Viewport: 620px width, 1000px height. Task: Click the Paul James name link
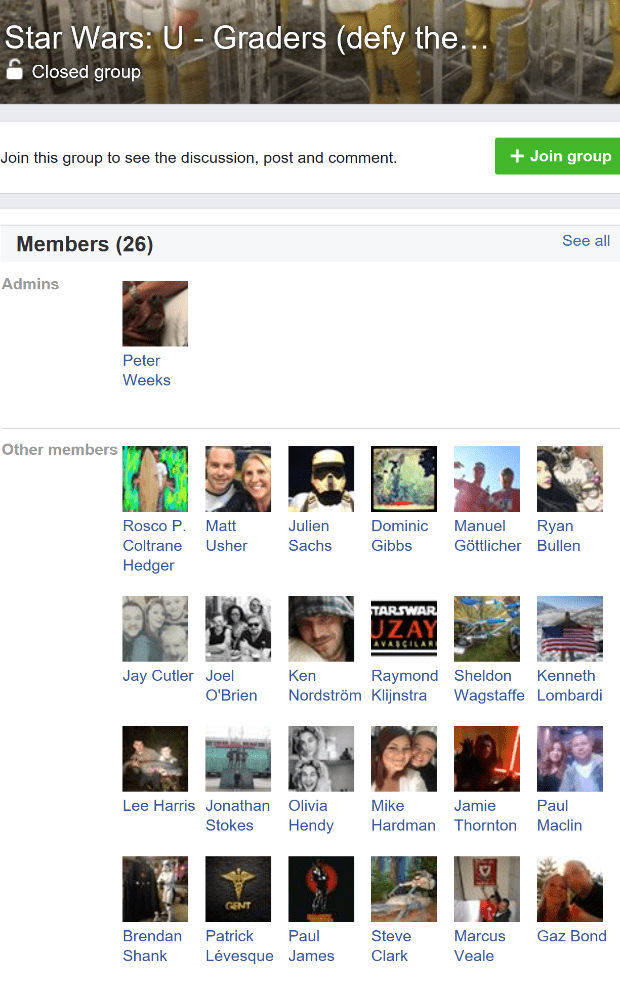point(311,946)
